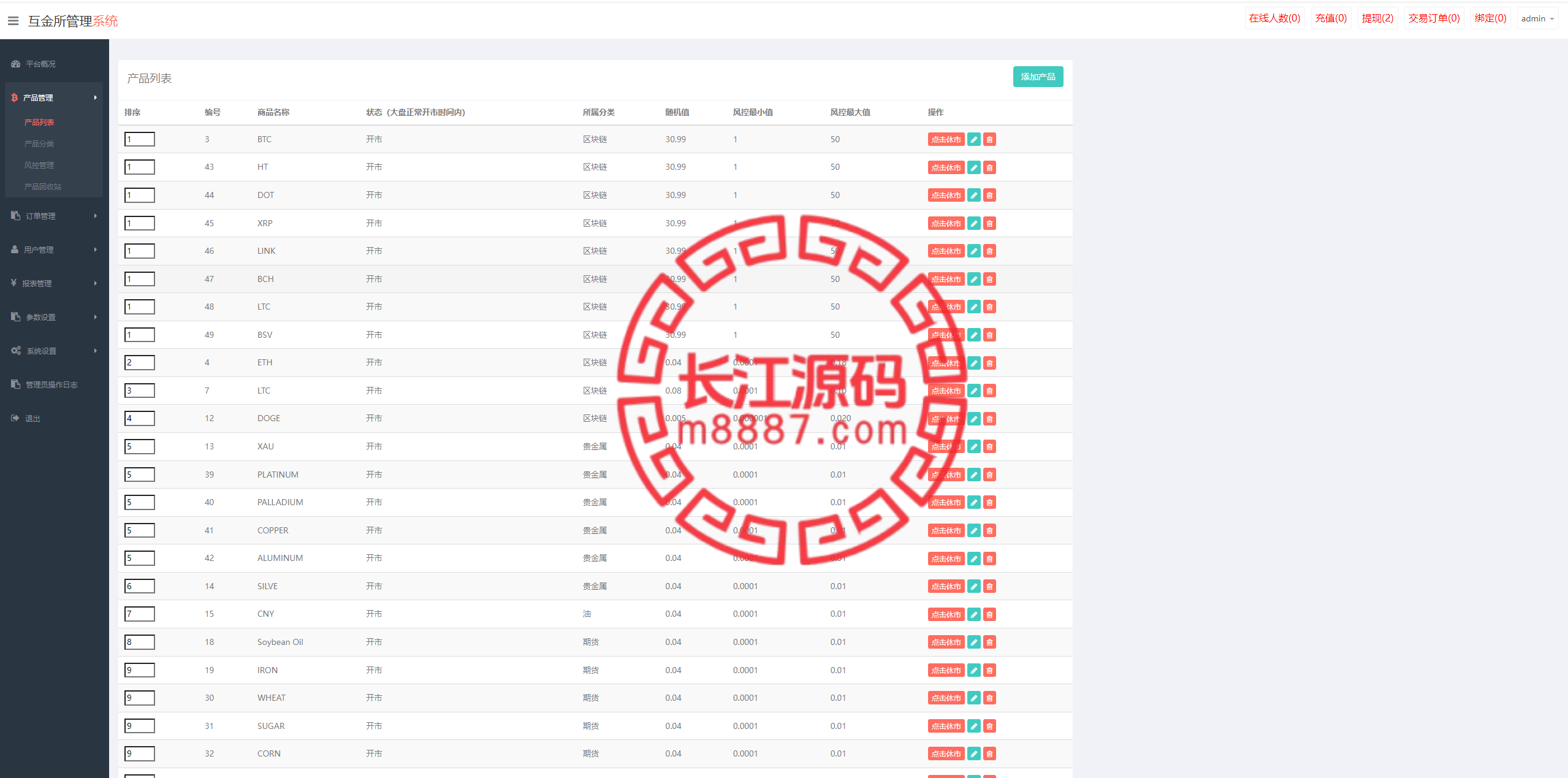Screen dimensions: 1568x778
Task: Edit the SILVE product row
Action: tap(973, 587)
